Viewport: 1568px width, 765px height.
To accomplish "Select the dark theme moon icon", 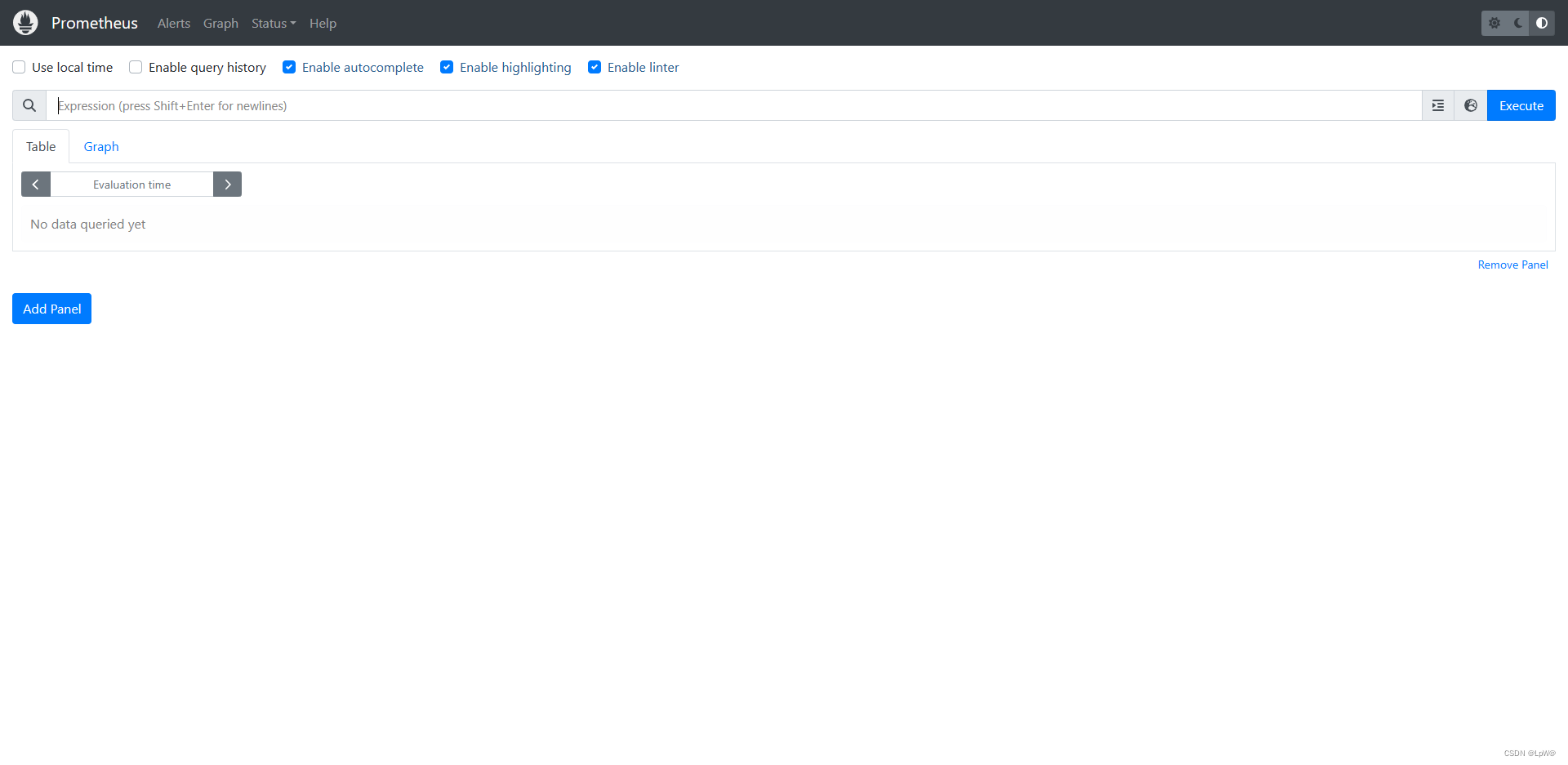I will 1517,23.
